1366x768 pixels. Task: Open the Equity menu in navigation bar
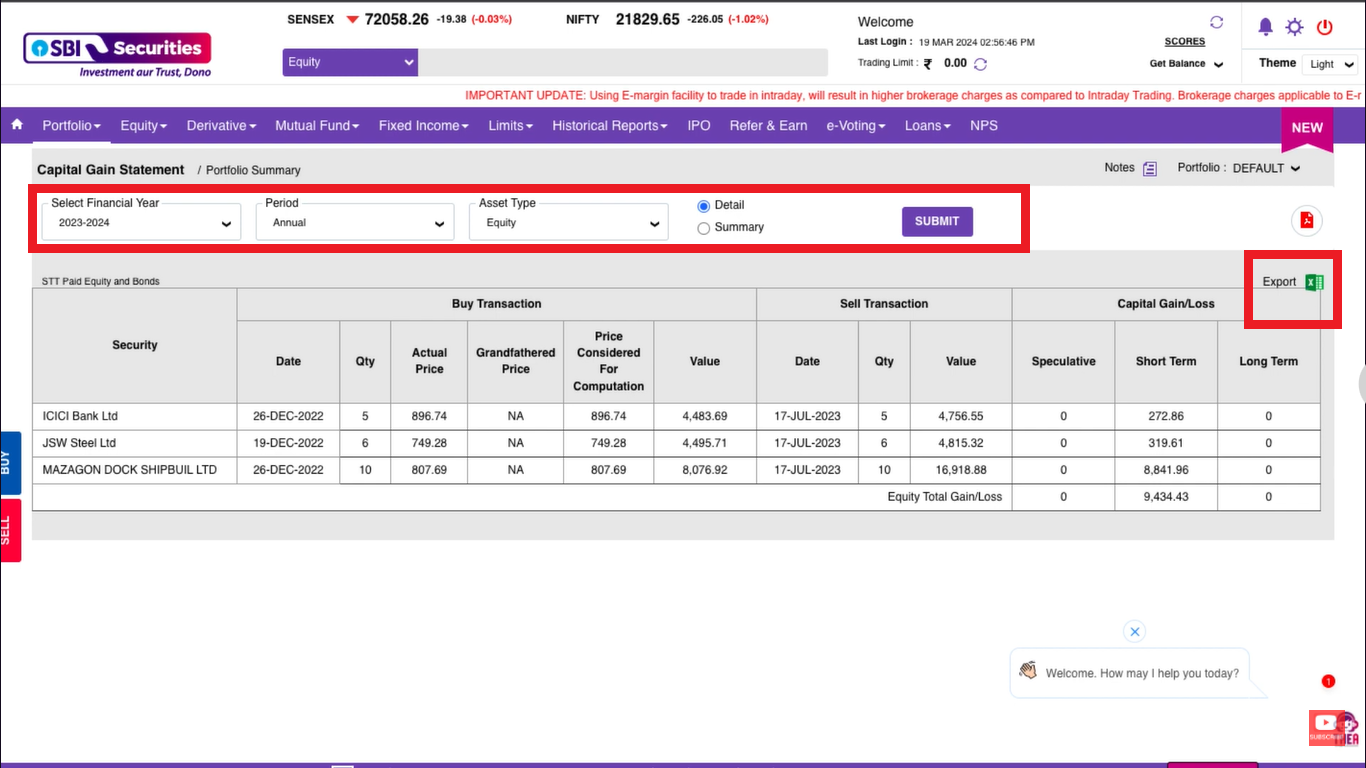[143, 125]
